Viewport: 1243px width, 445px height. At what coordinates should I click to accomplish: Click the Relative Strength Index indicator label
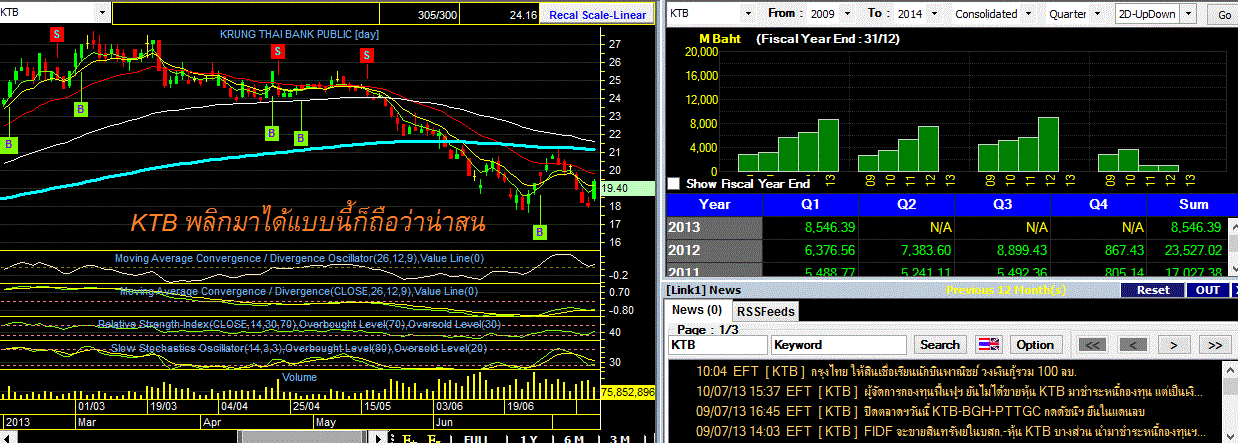tap(299, 324)
